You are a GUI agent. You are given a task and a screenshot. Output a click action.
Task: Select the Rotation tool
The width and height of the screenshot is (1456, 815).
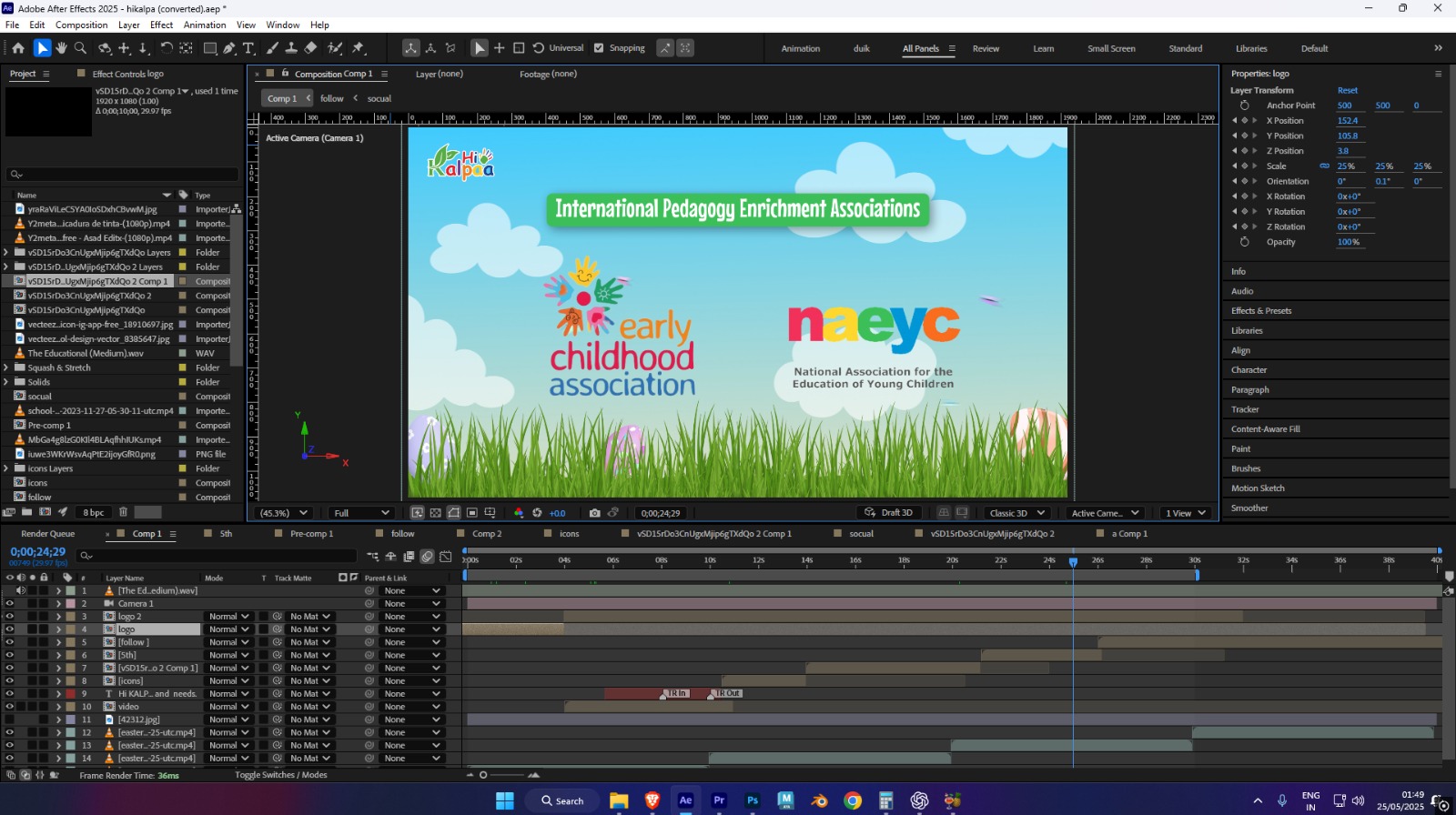pos(167,48)
